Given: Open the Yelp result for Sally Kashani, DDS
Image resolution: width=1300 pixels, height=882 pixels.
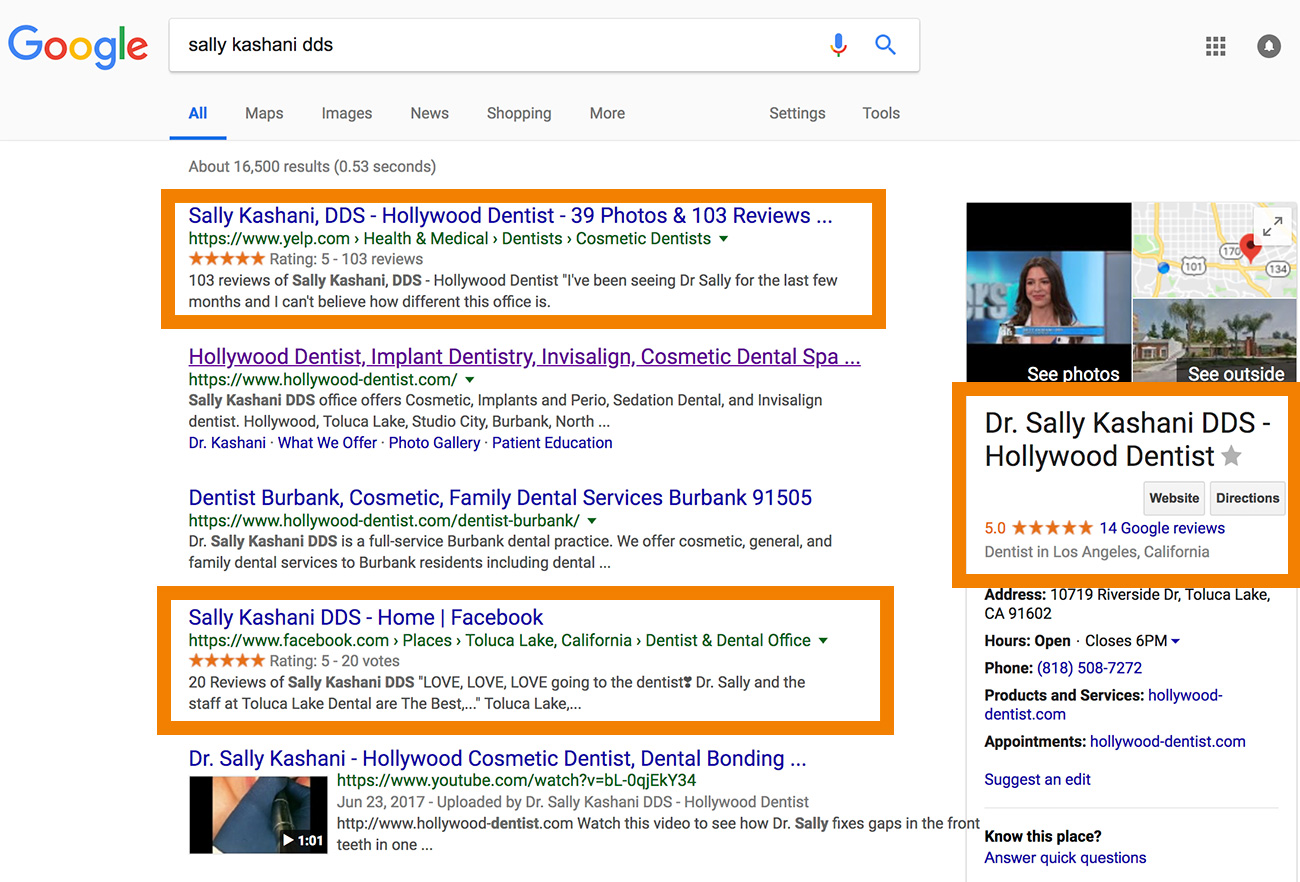Looking at the screenshot, I should pyautogui.click(x=510, y=215).
